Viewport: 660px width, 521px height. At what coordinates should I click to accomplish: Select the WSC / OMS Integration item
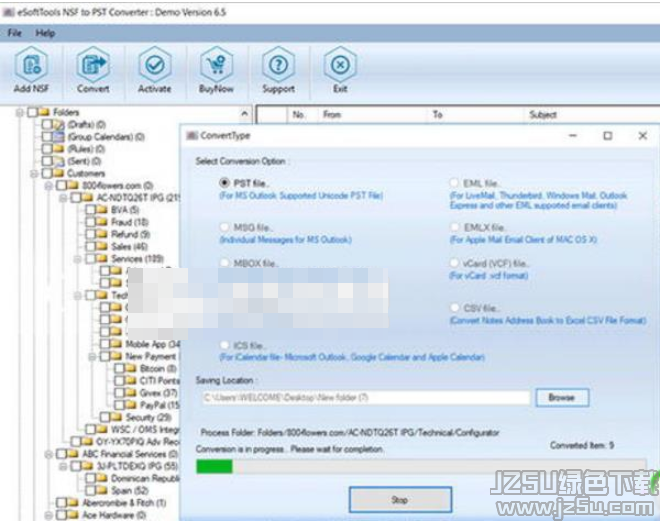145,429
